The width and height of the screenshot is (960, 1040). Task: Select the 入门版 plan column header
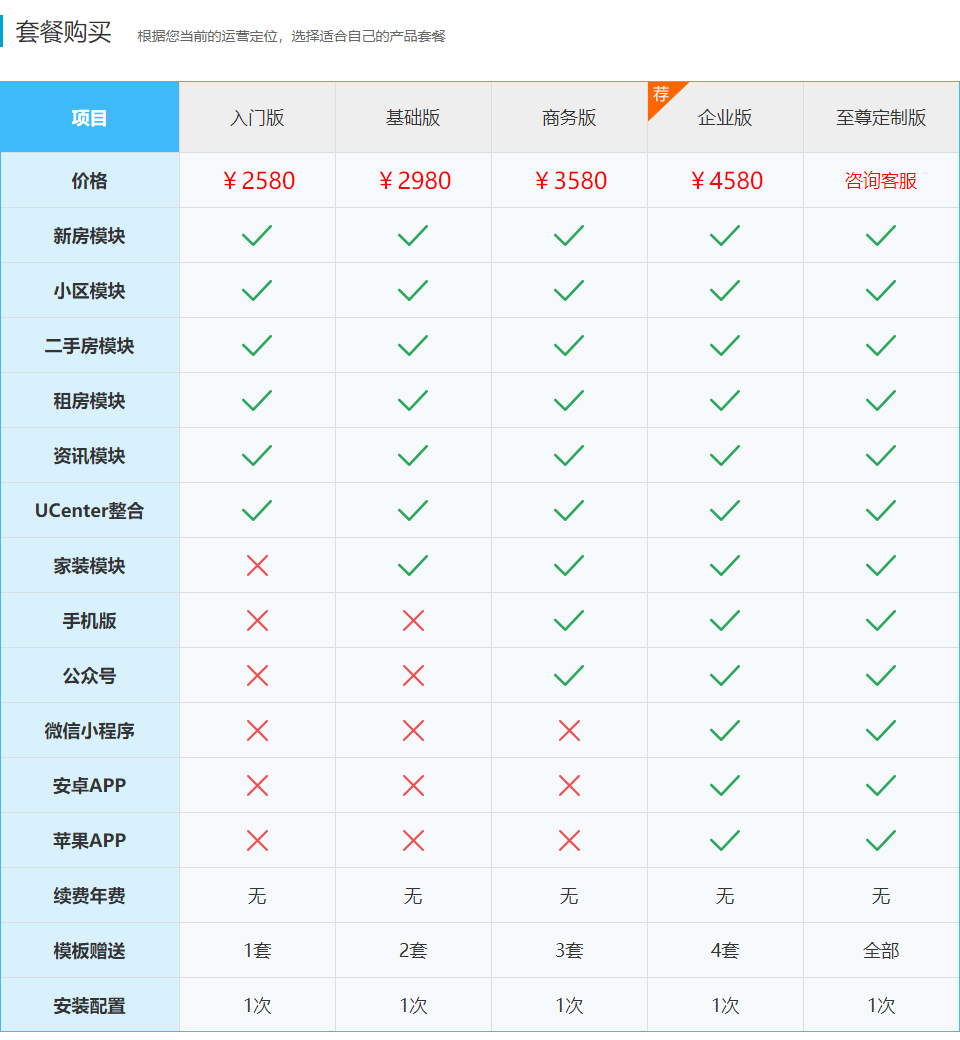[x=257, y=118]
